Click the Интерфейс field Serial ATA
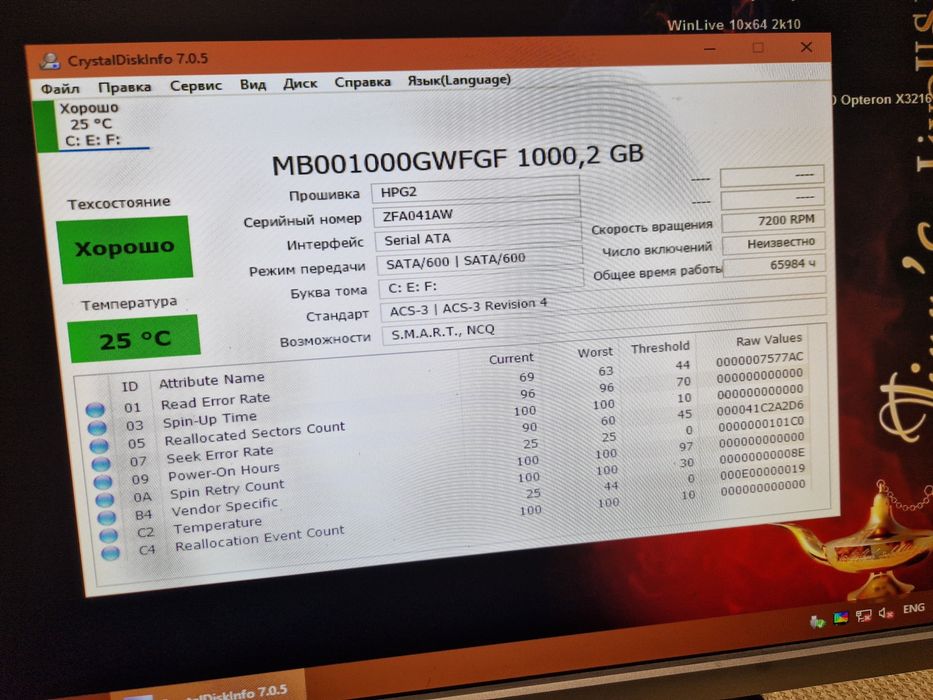 click(478, 236)
